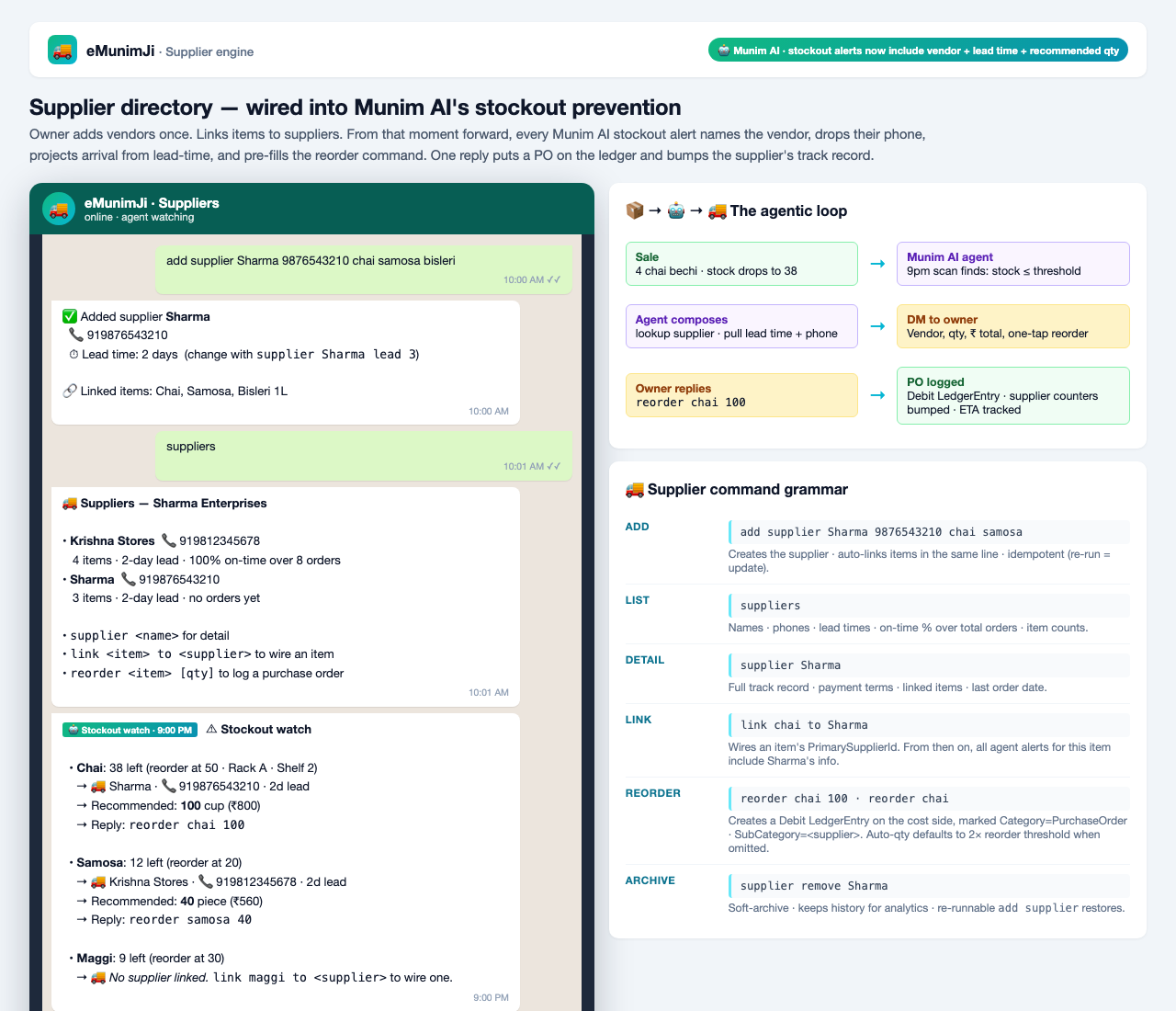Click the phone icon beside Sharma in the suppliers list
This screenshot has height=1011, width=1176.
click(x=129, y=579)
